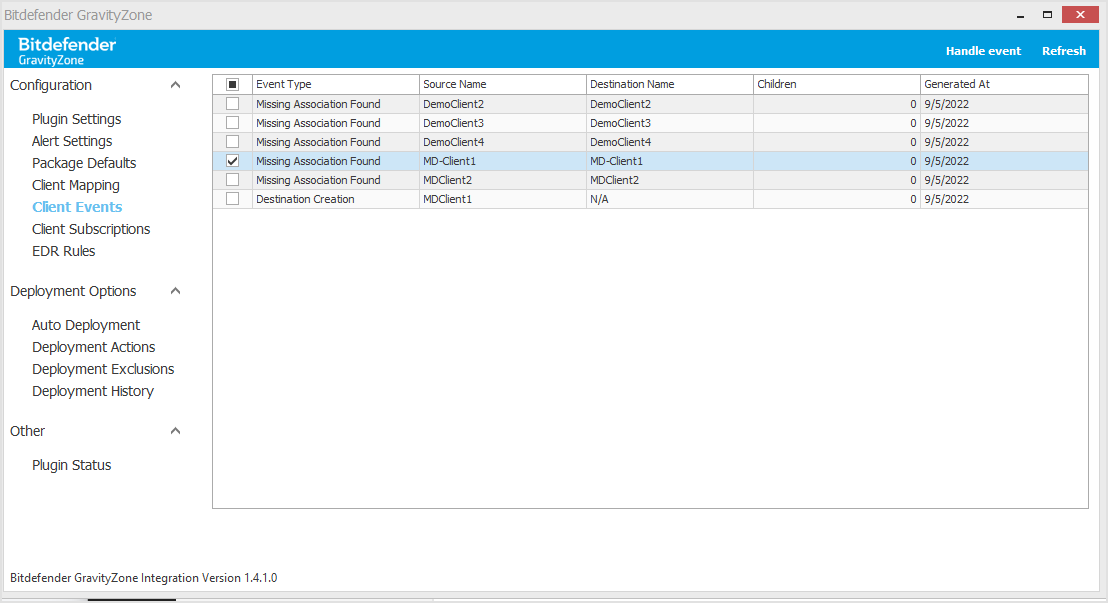Uncheck the MD-Client1 event checkbox

pyautogui.click(x=232, y=160)
